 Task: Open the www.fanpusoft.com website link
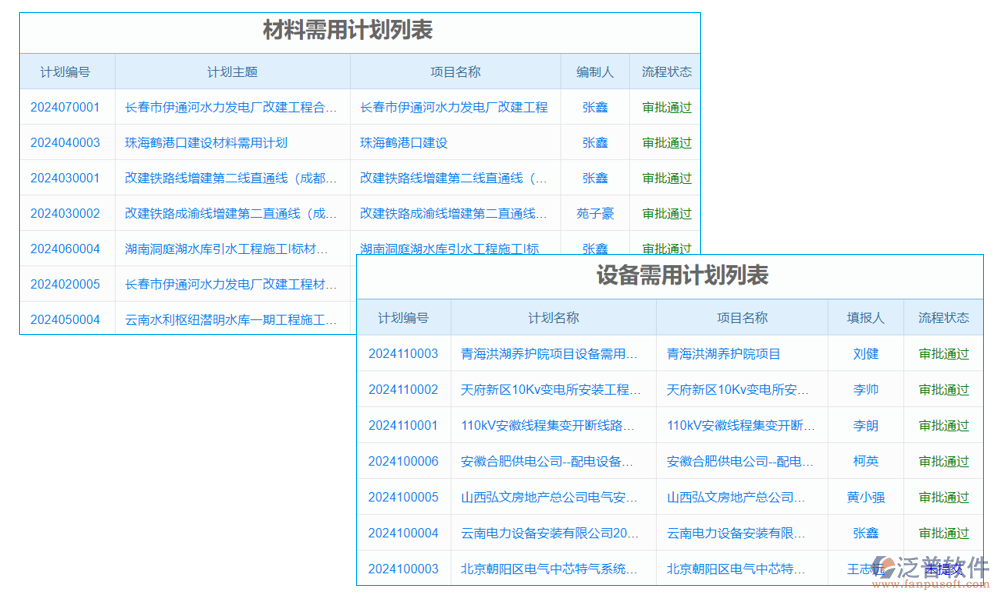tap(931, 583)
